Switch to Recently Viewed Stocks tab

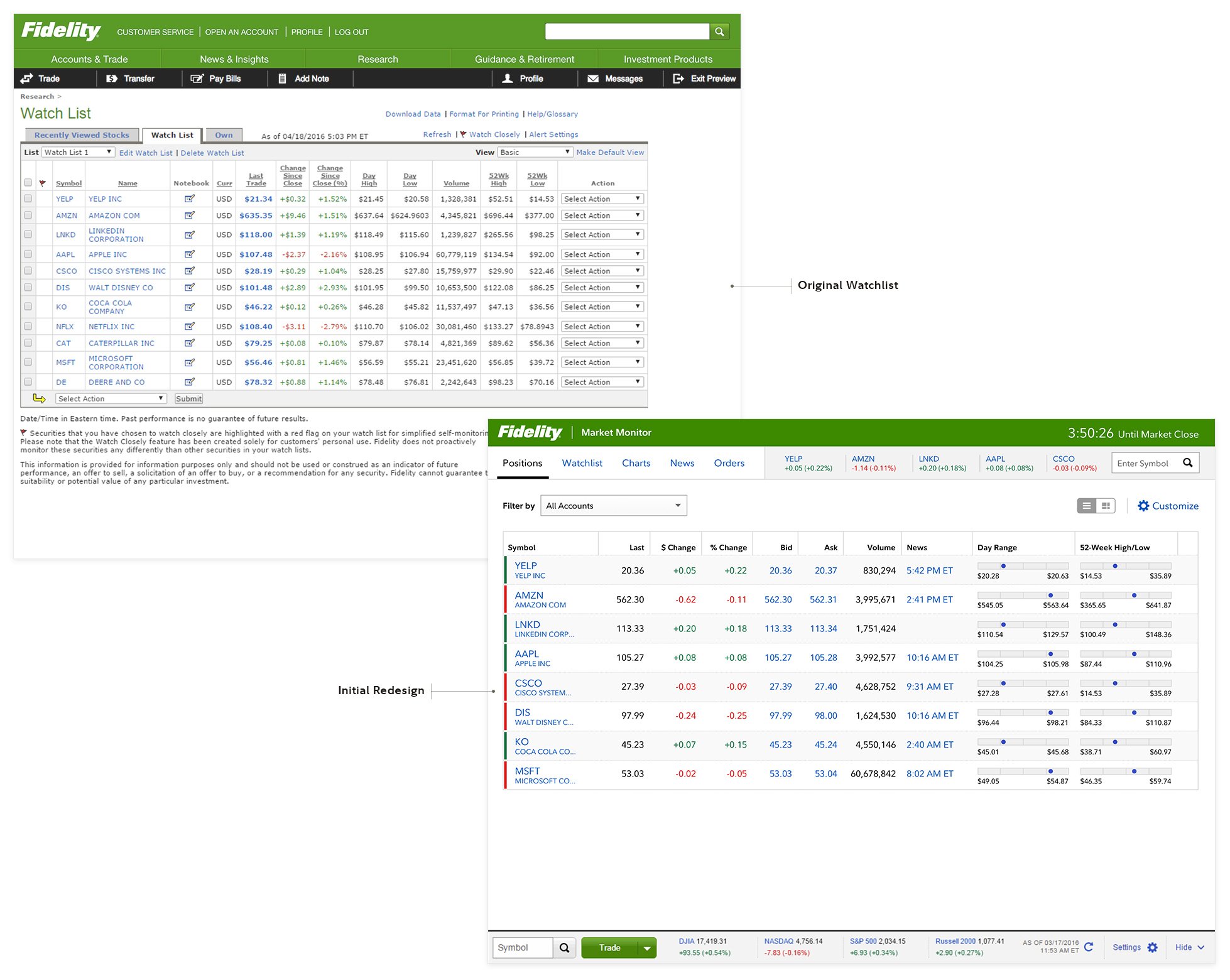(82, 135)
